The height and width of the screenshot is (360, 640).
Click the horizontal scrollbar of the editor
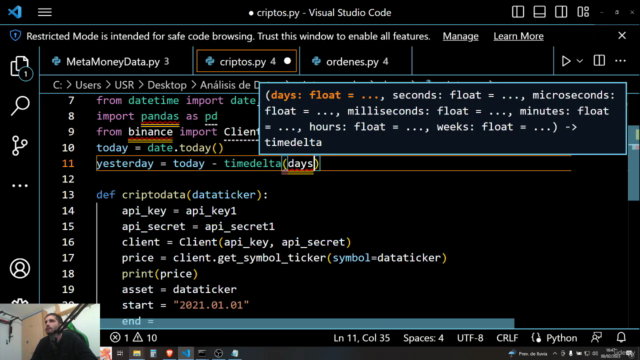[307, 323]
